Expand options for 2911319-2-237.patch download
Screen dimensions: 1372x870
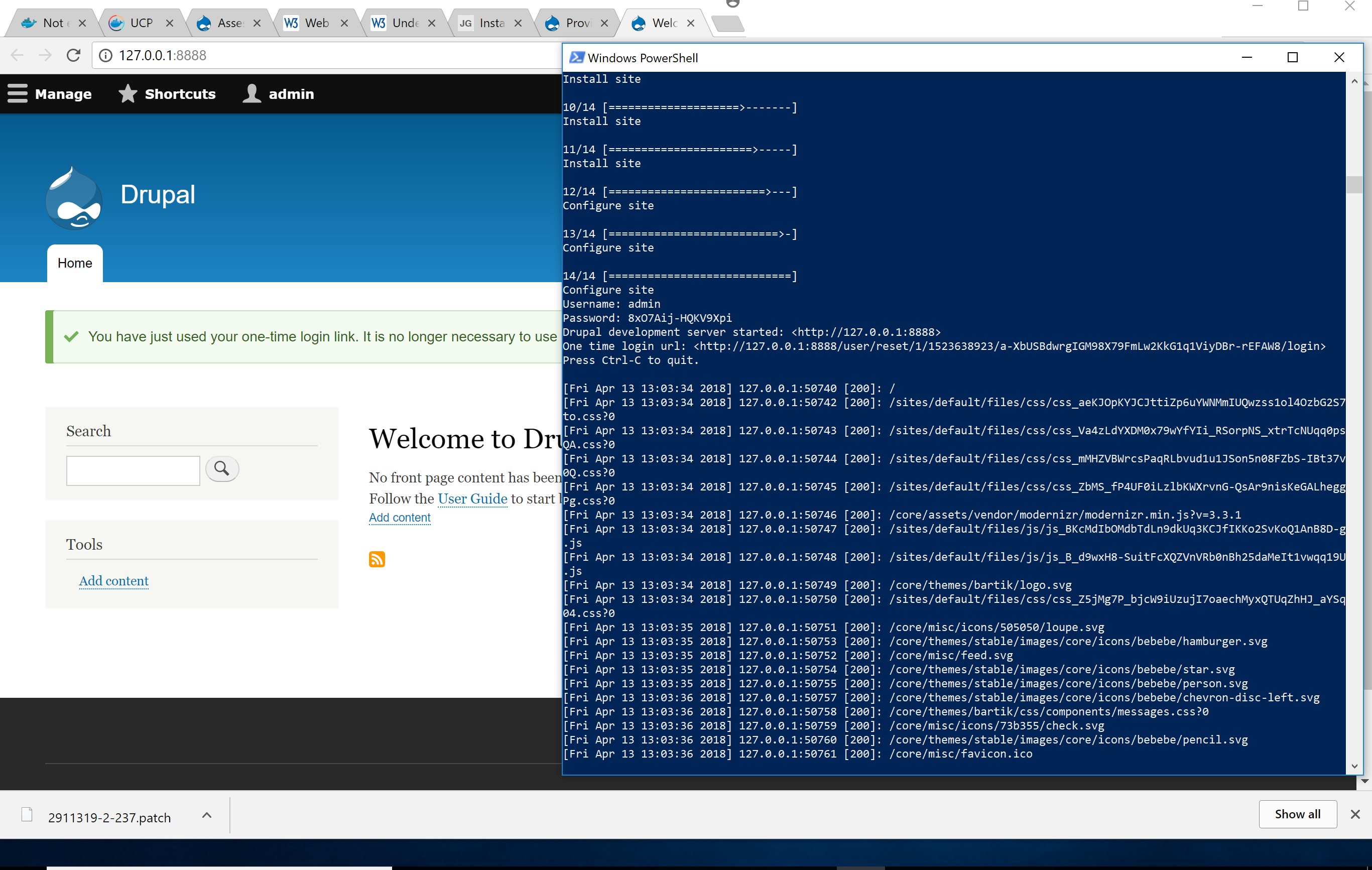pyautogui.click(x=206, y=815)
